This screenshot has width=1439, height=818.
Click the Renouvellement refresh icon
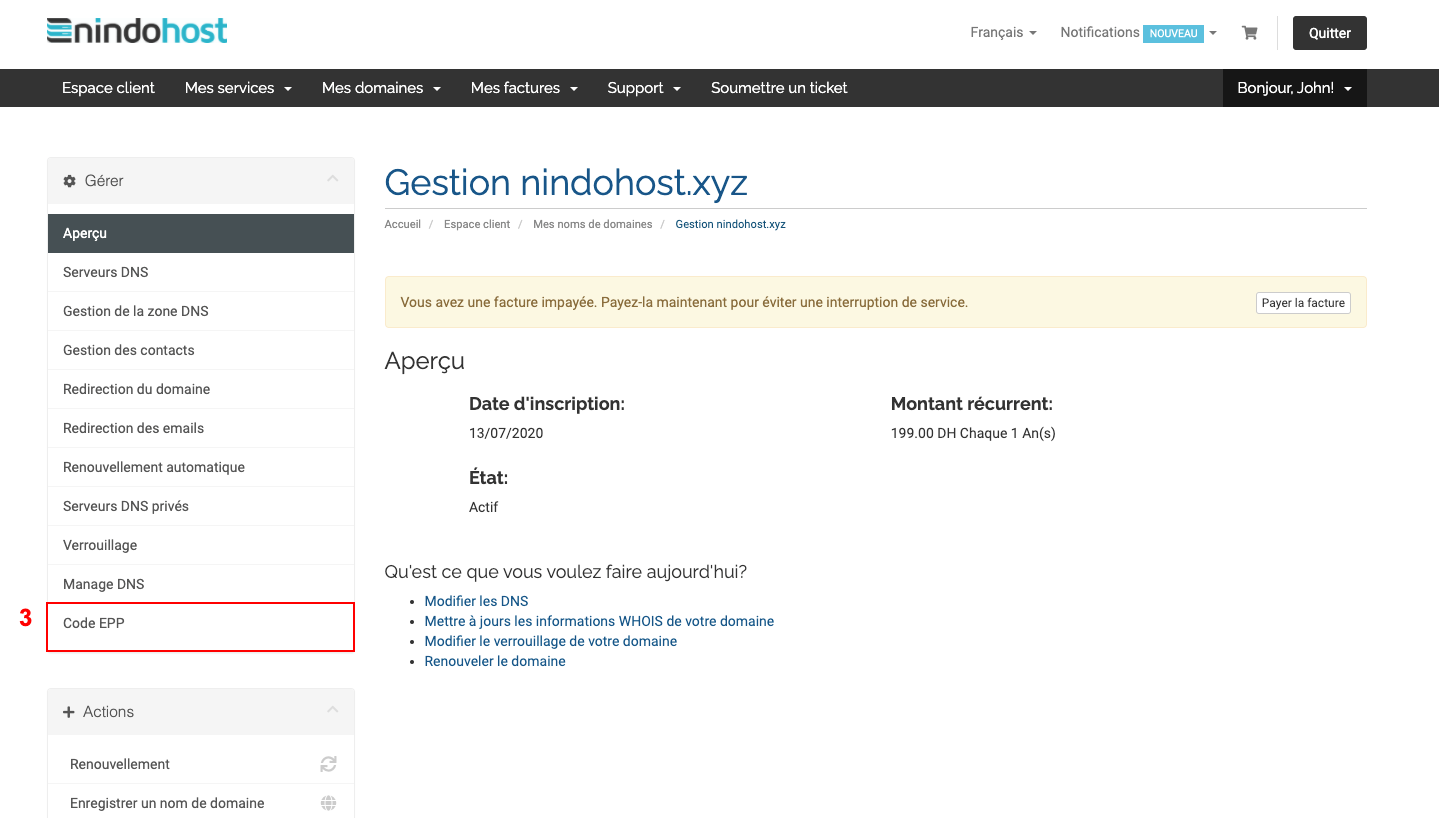click(x=328, y=764)
